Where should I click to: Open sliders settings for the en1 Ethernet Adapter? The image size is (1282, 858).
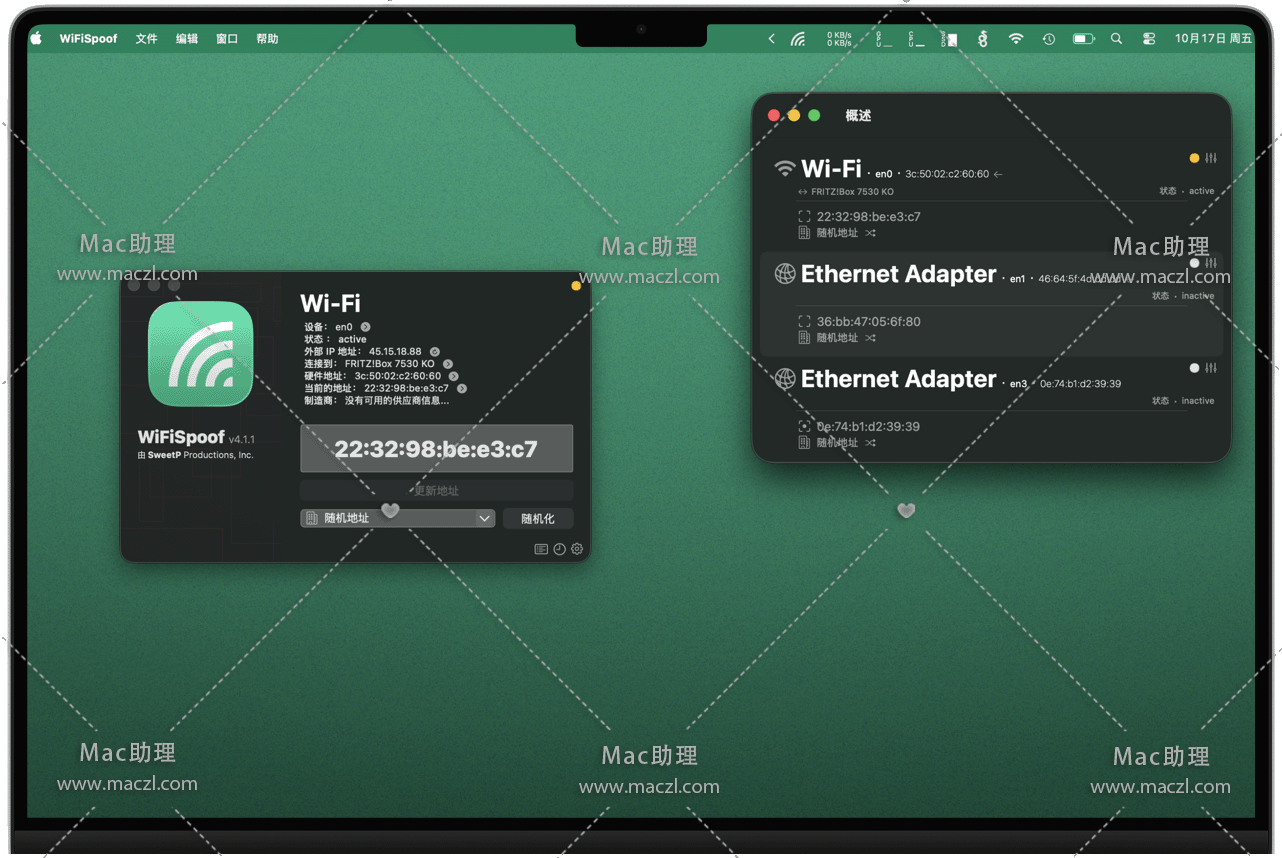[1211, 263]
